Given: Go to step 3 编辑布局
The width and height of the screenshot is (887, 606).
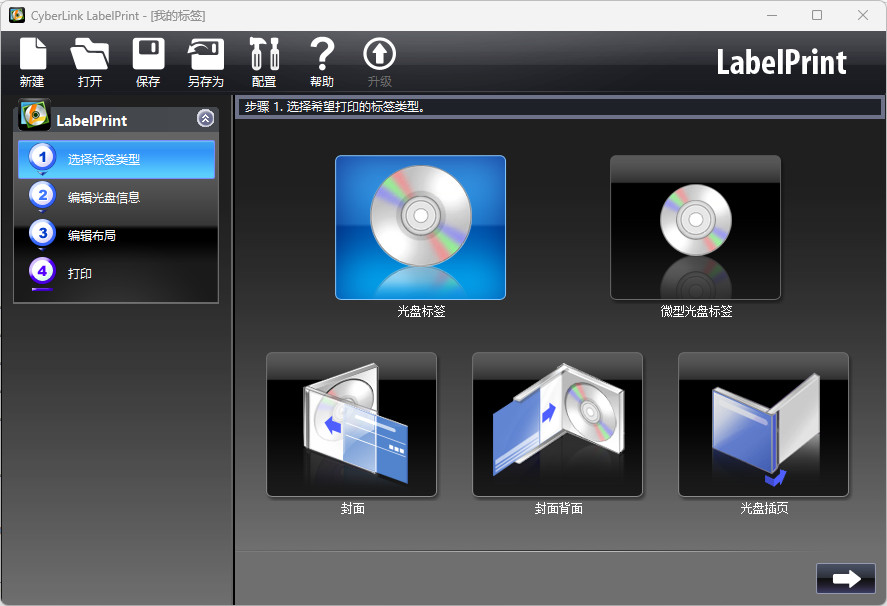Looking at the screenshot, I should coord(117,235).
